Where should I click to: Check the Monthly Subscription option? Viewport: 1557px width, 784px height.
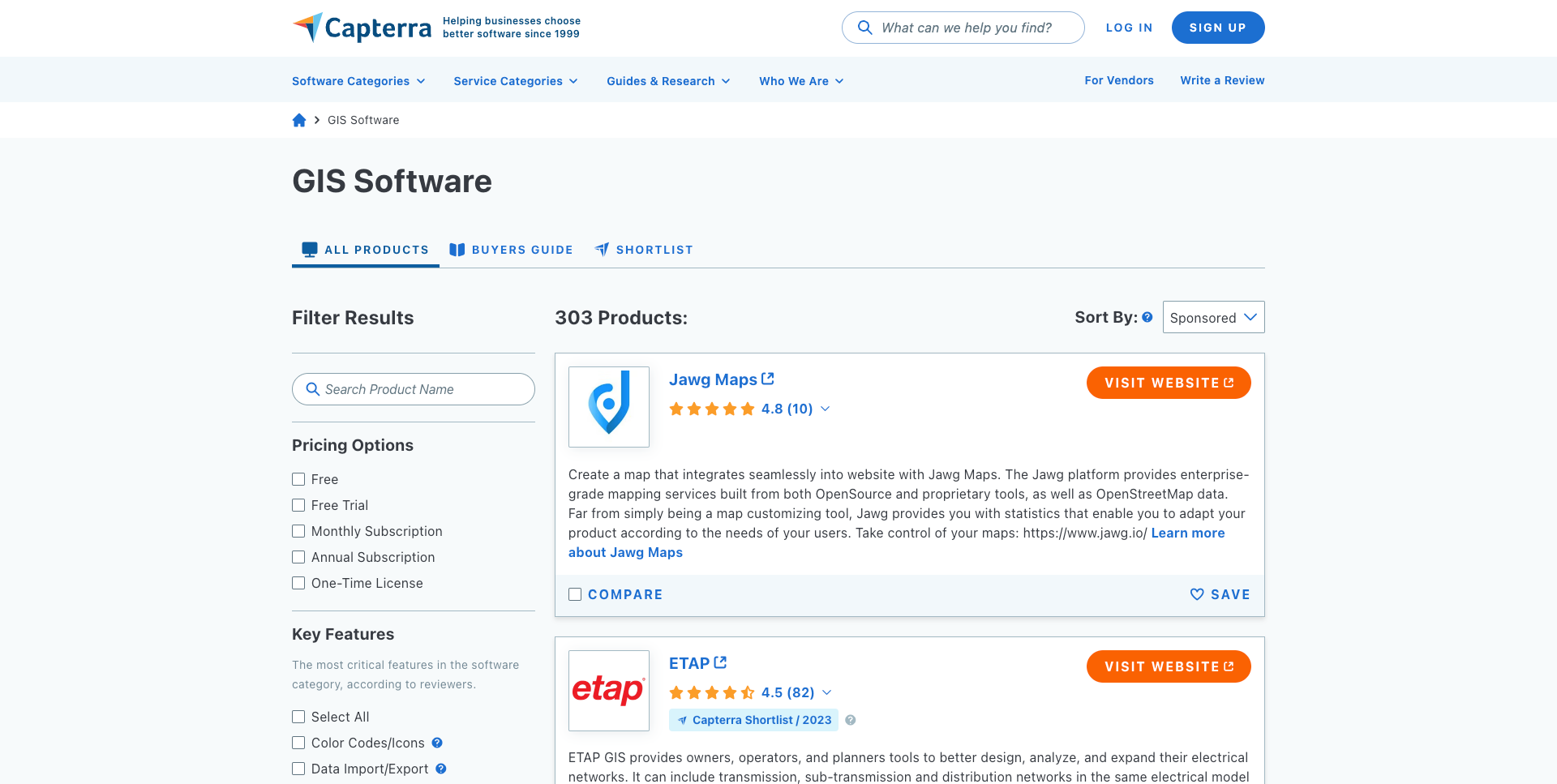pos(298,531)
